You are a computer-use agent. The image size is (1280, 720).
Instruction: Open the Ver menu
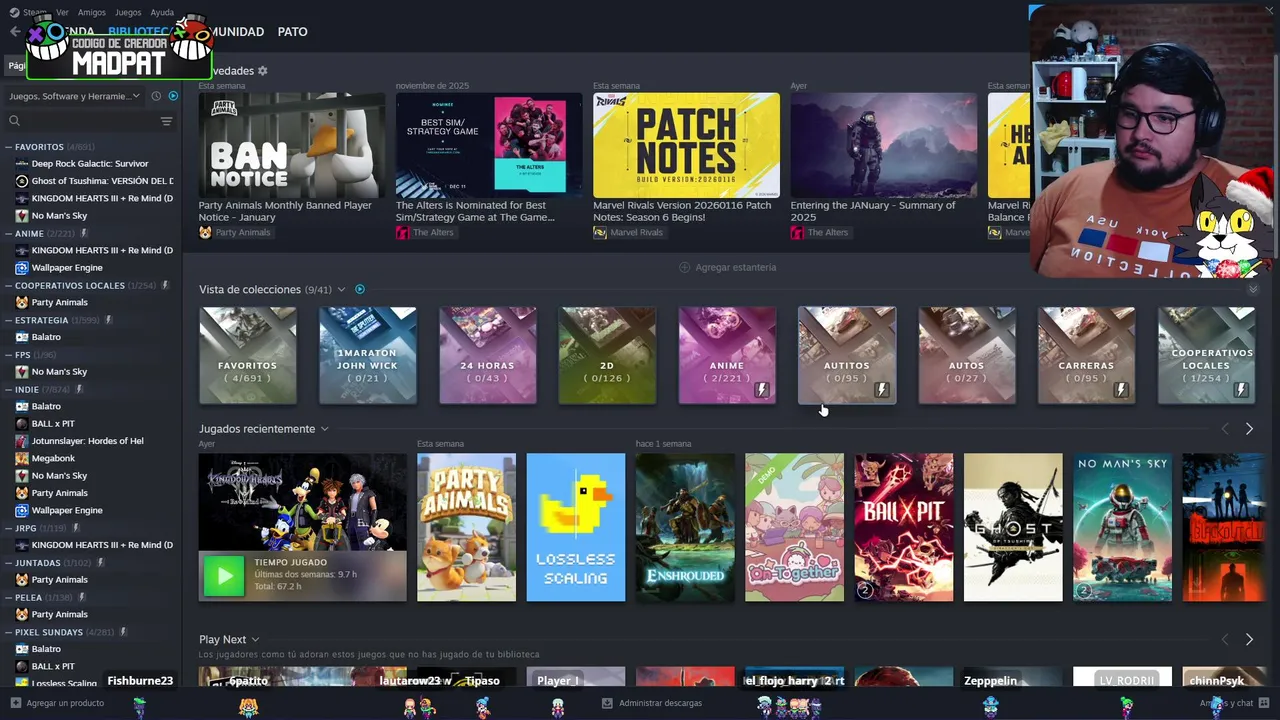click(62, 12)
